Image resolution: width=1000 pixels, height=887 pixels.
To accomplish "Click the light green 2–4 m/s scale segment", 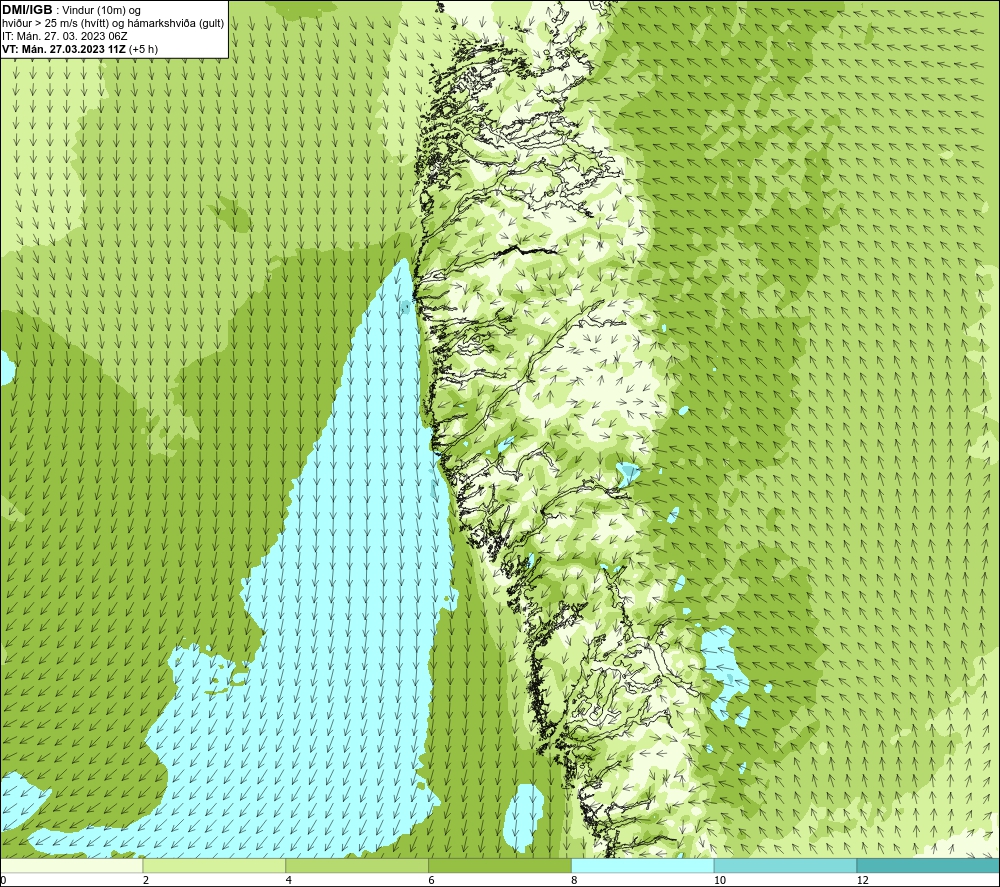I will pos(214,866).
